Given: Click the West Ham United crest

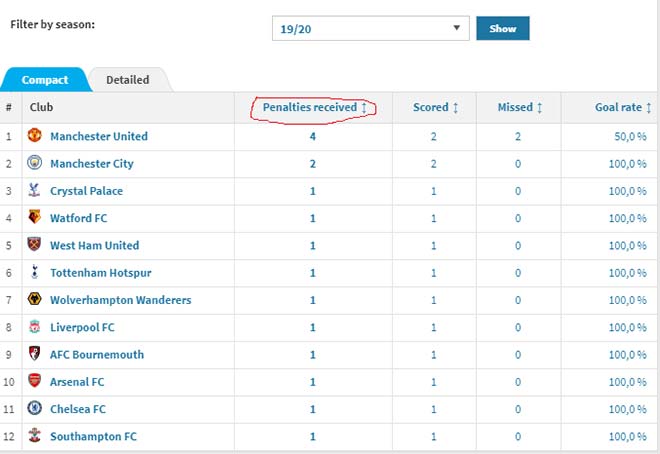Looking at the screenshot, I should [35, 245].
